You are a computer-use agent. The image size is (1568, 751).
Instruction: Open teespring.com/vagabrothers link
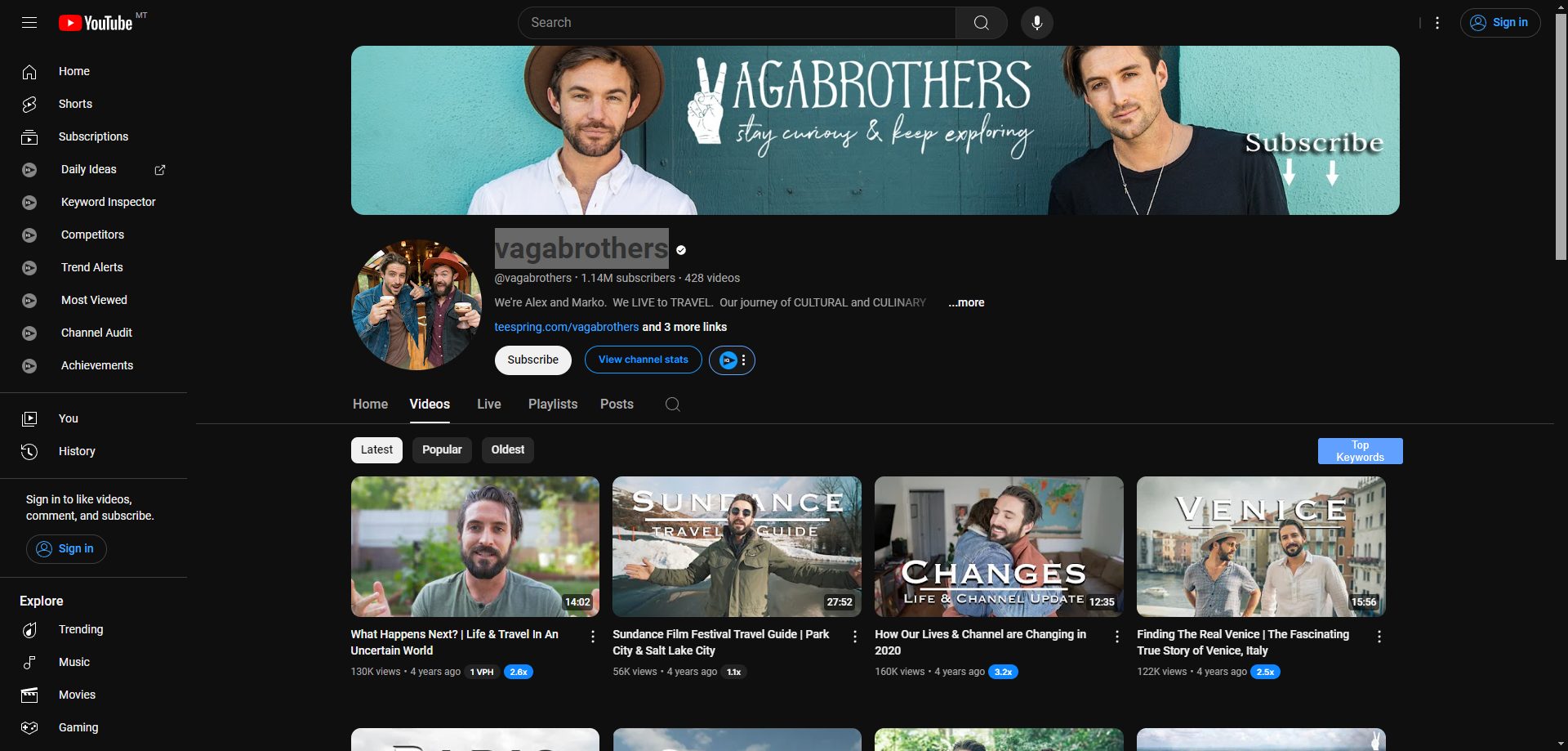tap(567, 327)
